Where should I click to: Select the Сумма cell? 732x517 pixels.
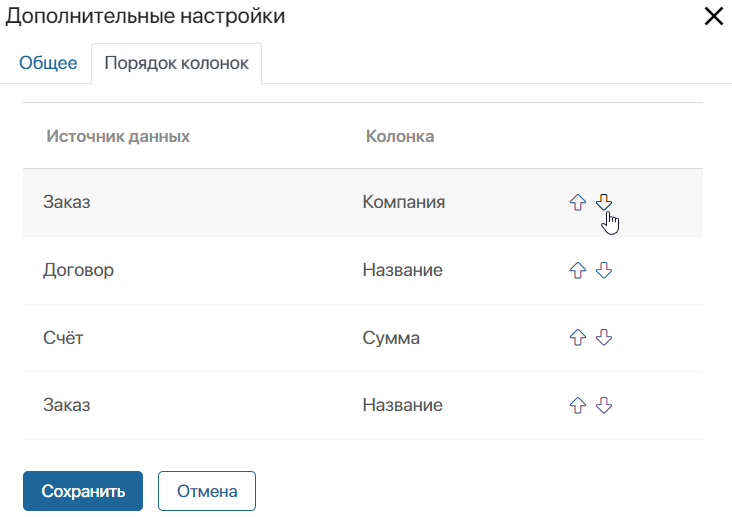pyautogui.click(x=391, y=338)
